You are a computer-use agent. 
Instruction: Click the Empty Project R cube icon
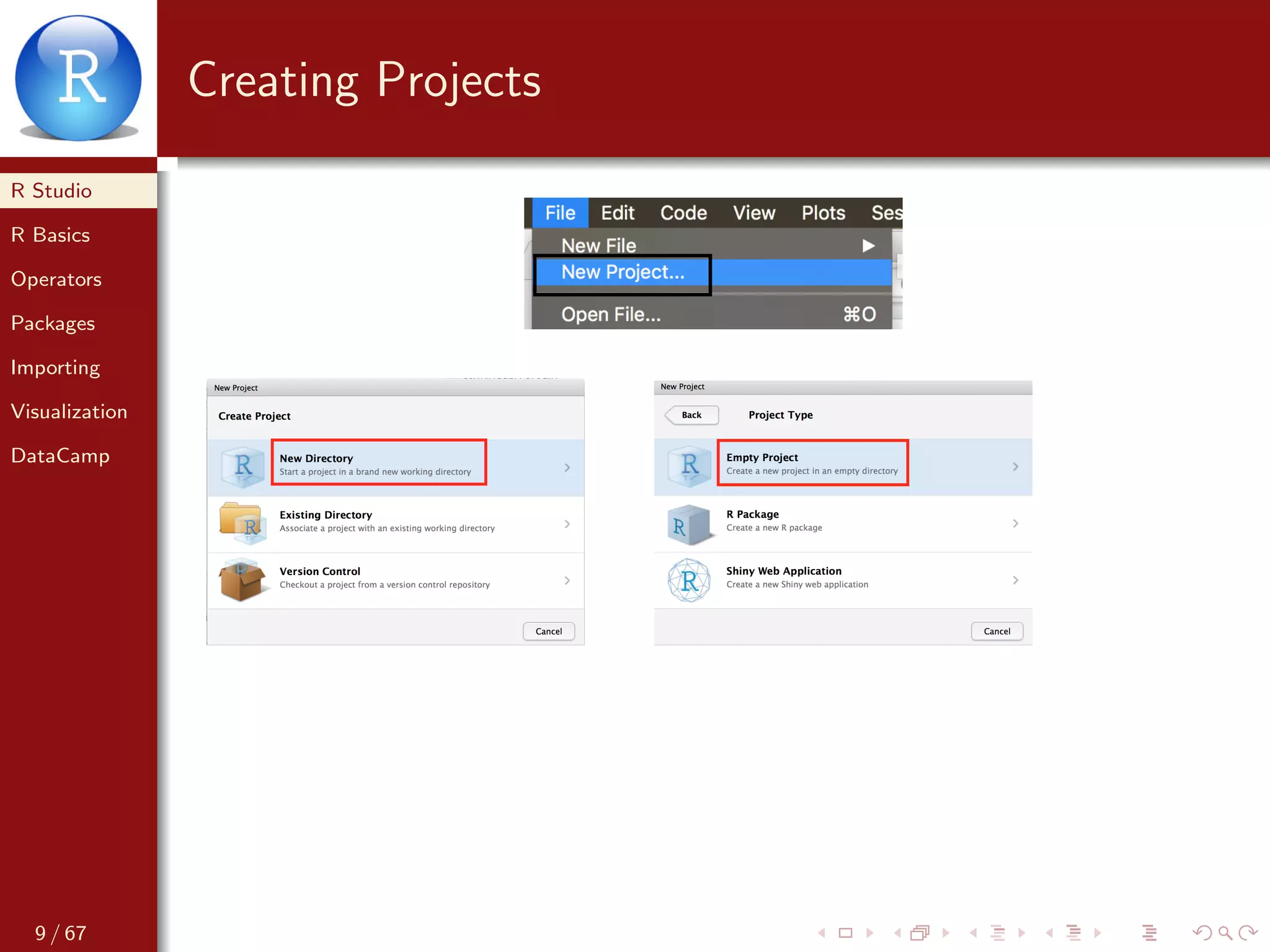(689, 465)
